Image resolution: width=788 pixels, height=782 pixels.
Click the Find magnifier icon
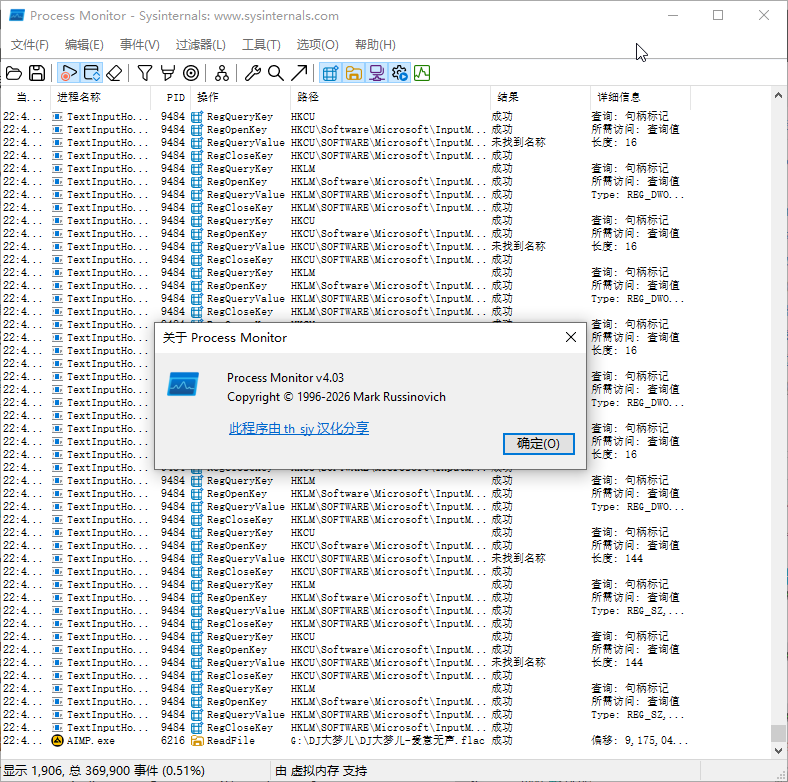click(x=276, y=73)
